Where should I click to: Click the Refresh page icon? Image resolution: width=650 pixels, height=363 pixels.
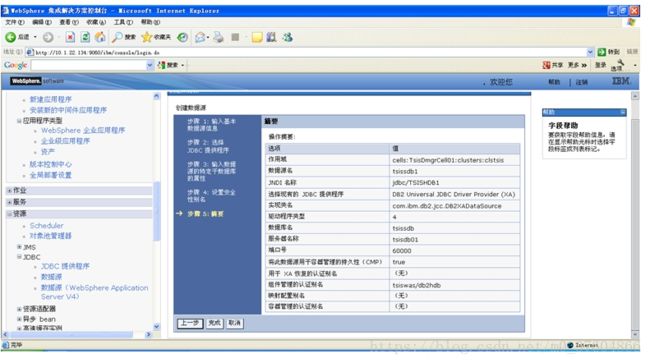[x=85, y=37]
